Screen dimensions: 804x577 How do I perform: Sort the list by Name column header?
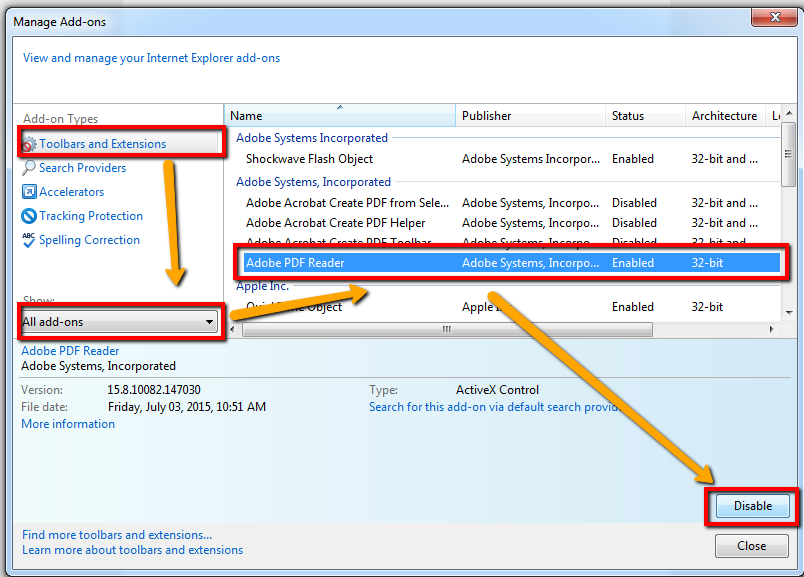(339, 116)
